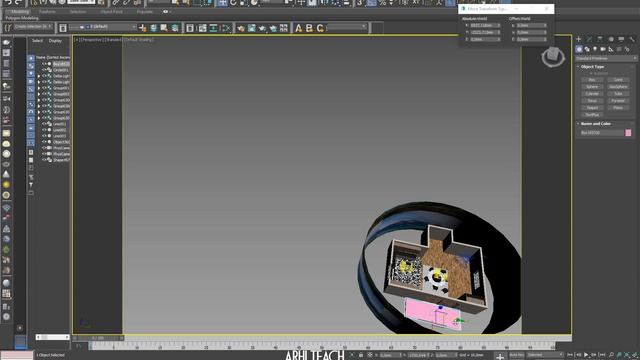Click the 3 snaps toggle icon

[359, 3]
